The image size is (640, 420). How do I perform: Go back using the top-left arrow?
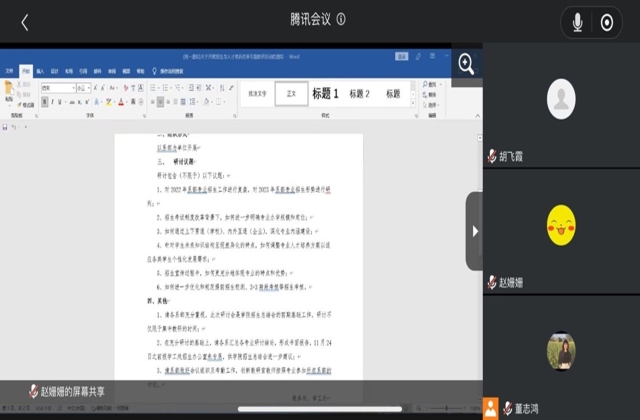[x=25, y=22]
